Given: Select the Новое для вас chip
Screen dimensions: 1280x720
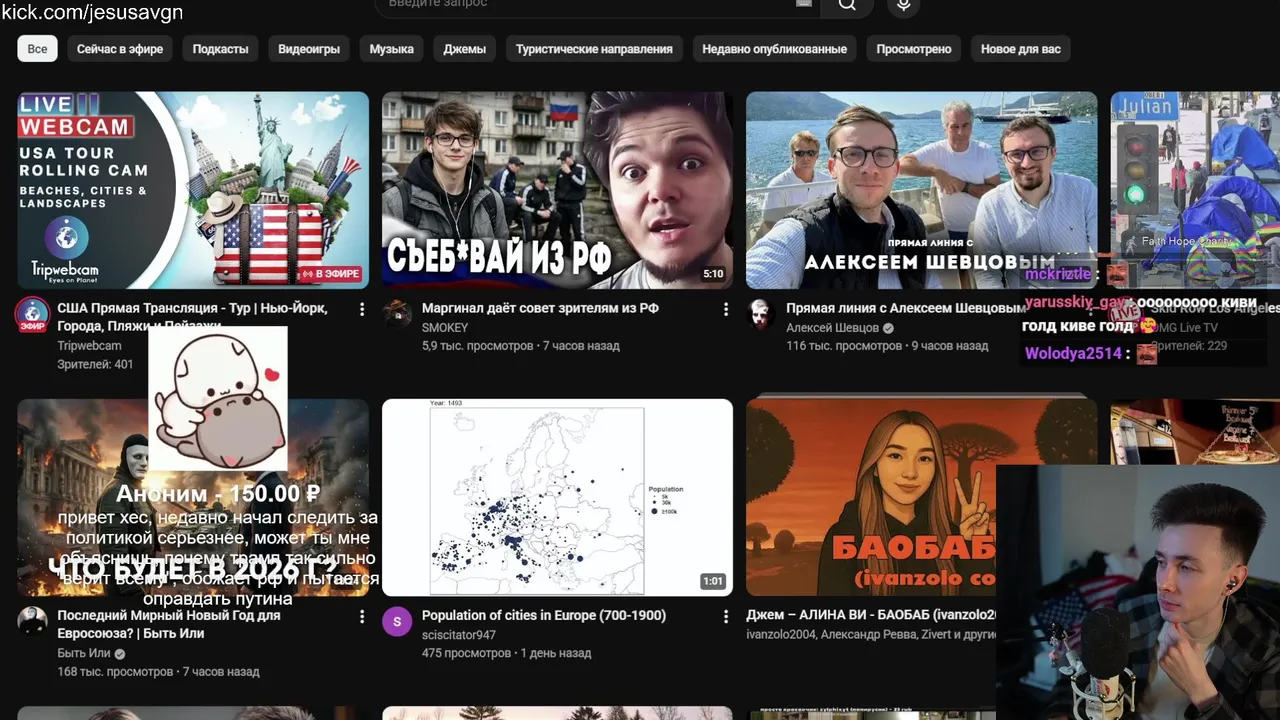Looking at the screenshot, I should click(x=1021, y=49).
